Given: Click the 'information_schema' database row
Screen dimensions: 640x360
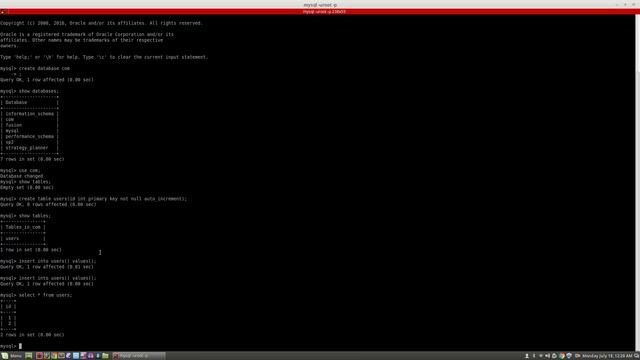Looking at the screenshot, I should tap(29, 114).
